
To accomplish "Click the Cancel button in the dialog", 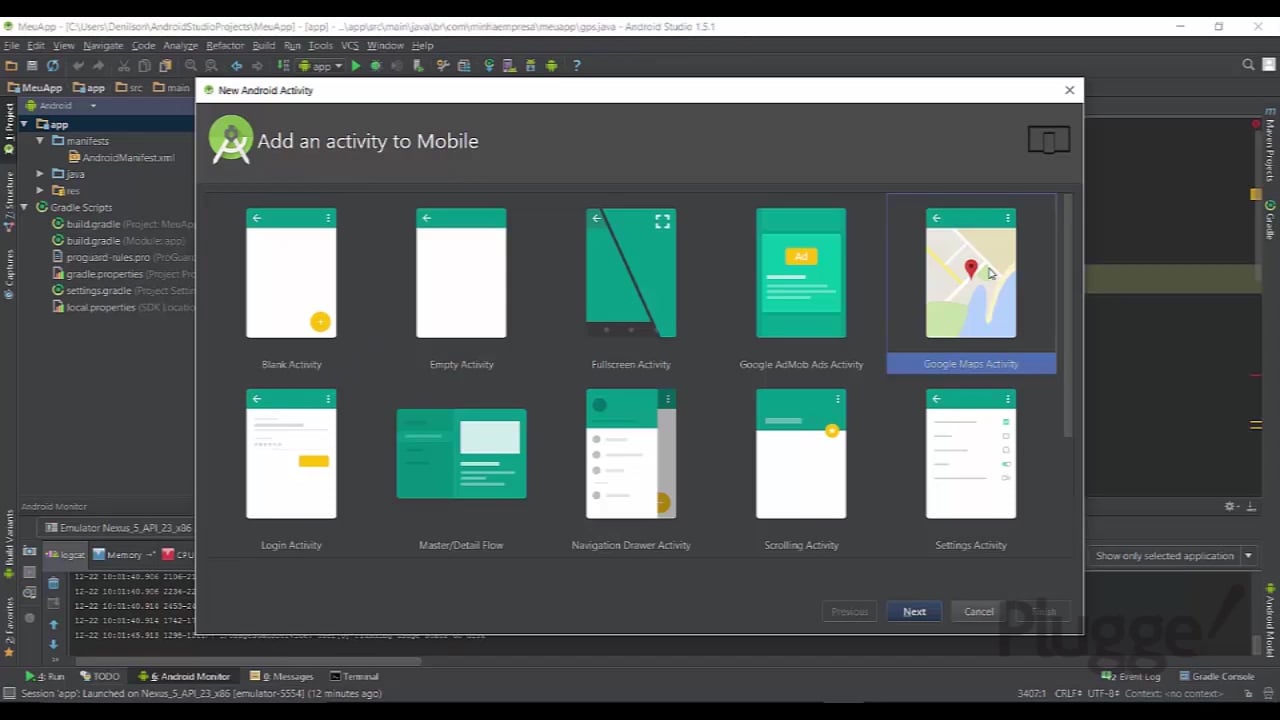I will tap(979, 612).
